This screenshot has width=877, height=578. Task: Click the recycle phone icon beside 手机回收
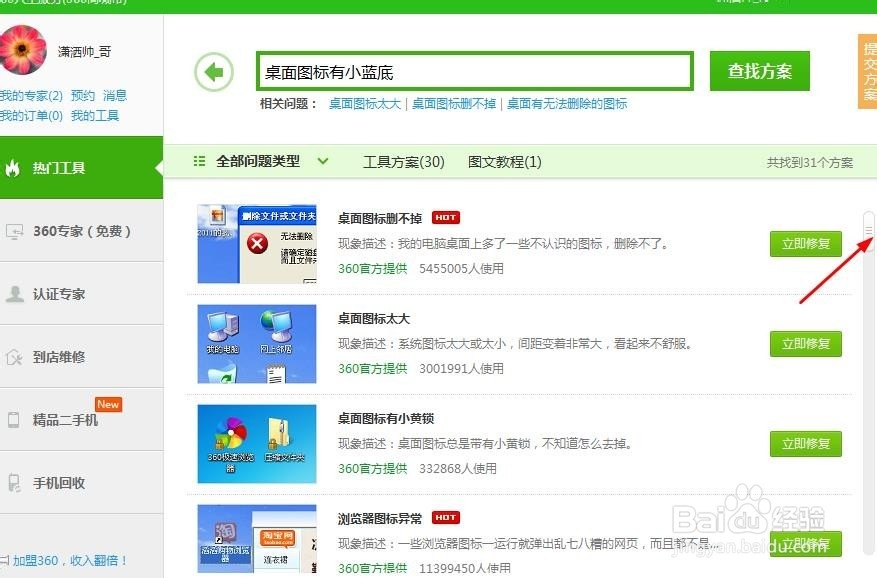tap(14, 483)
